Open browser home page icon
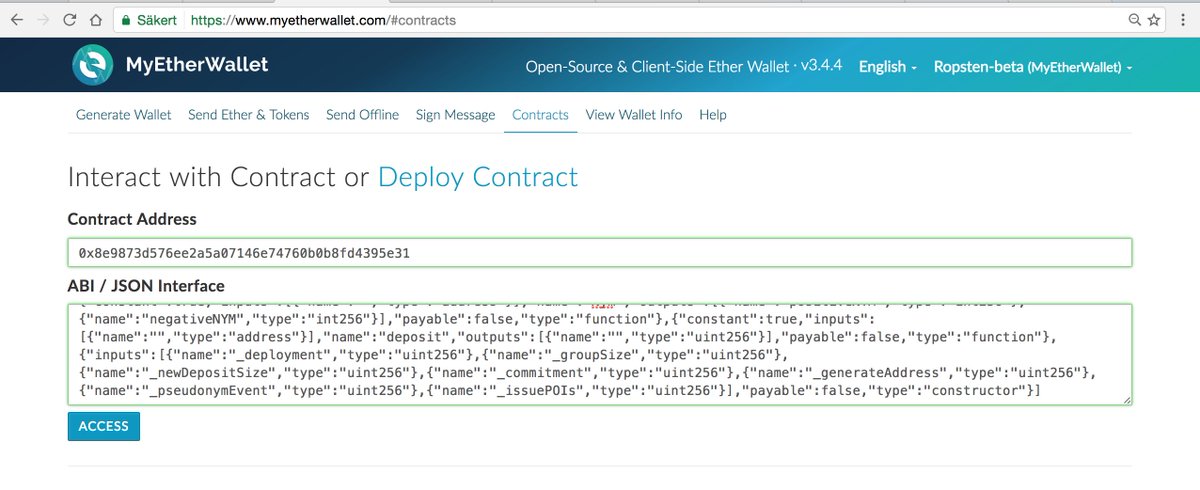The image size is (1200, 490). [94, 19]
